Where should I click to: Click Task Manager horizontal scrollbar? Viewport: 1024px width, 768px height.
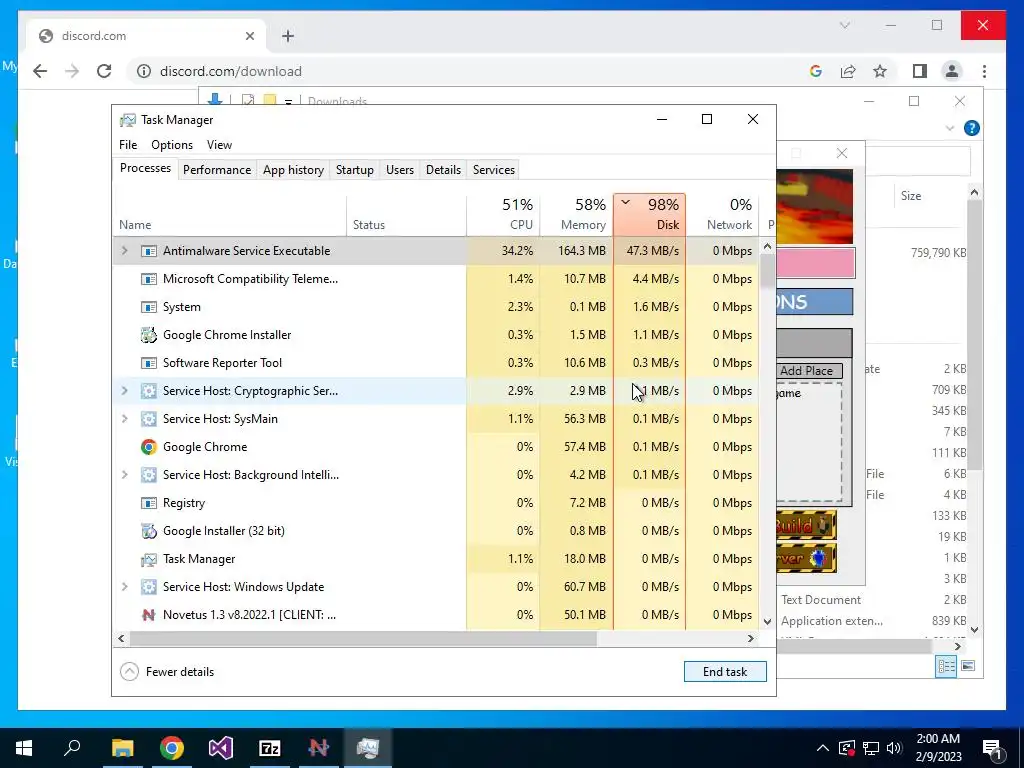pyautogui.click(x=363, y=638)
